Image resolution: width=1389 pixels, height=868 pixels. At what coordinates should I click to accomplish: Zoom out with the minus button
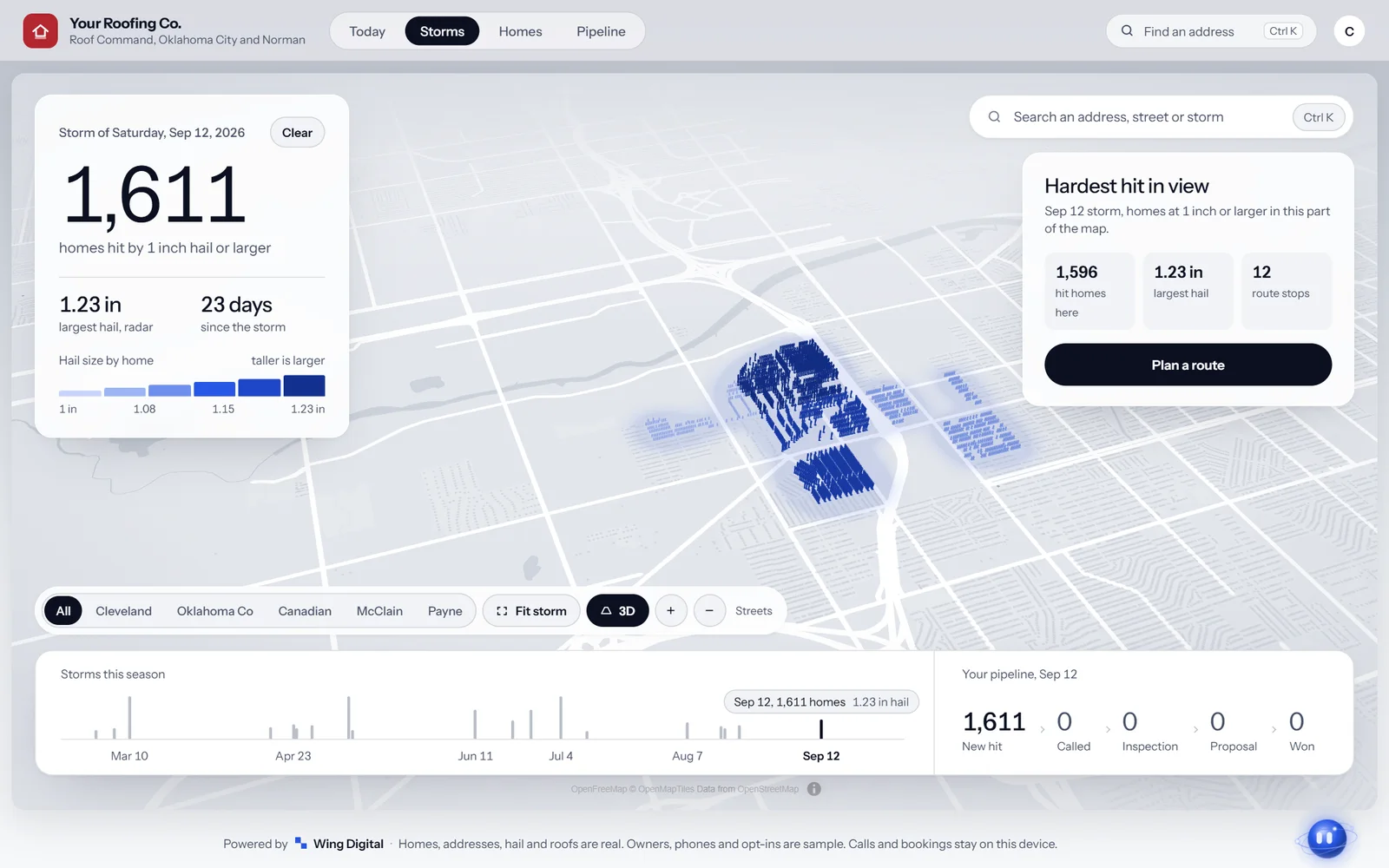pyautogui.click(x=709, y=611)
